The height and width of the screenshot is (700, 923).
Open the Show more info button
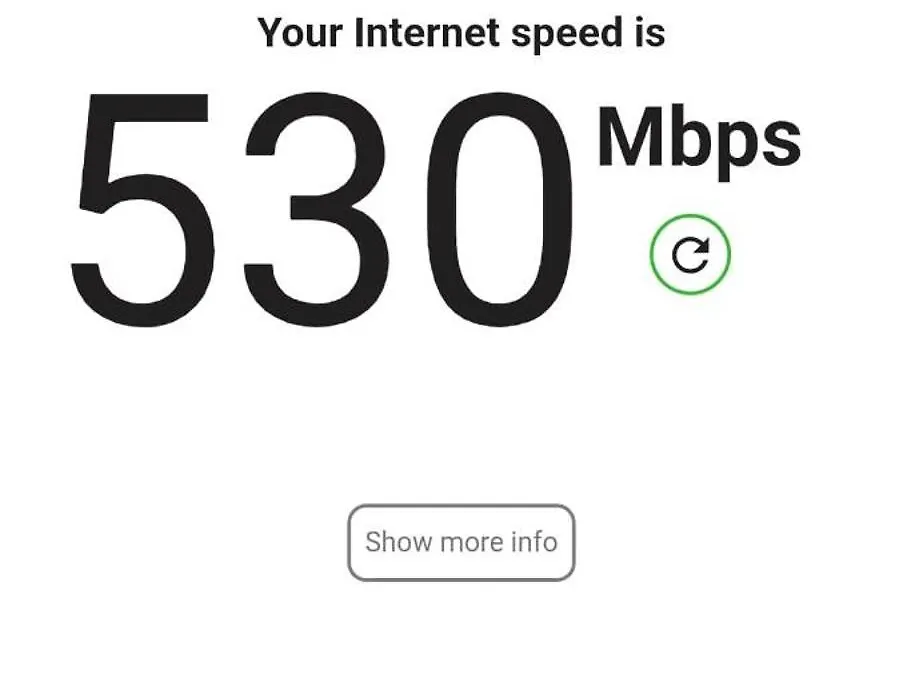click(461, 542)
